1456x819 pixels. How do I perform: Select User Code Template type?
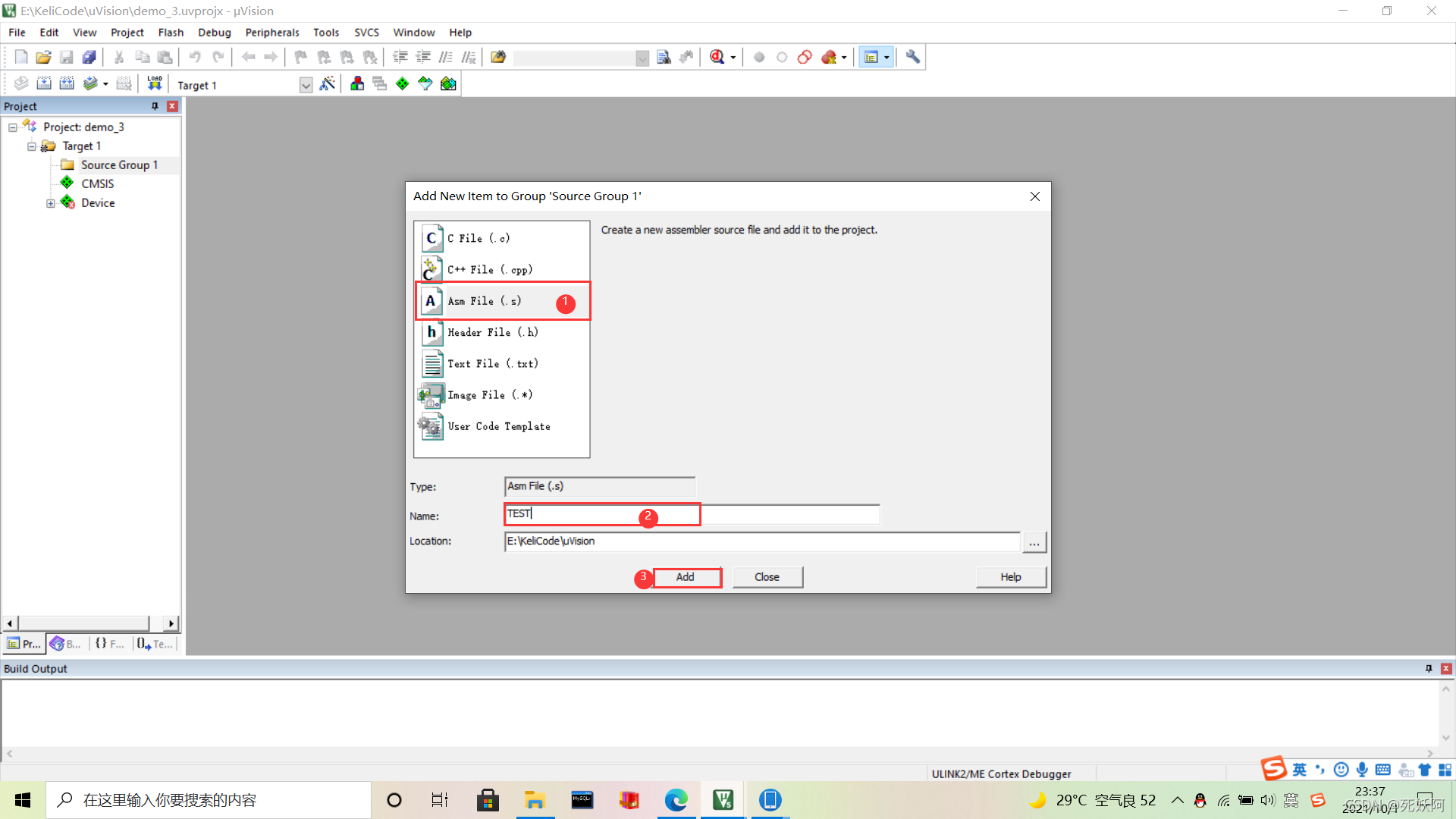498,426
